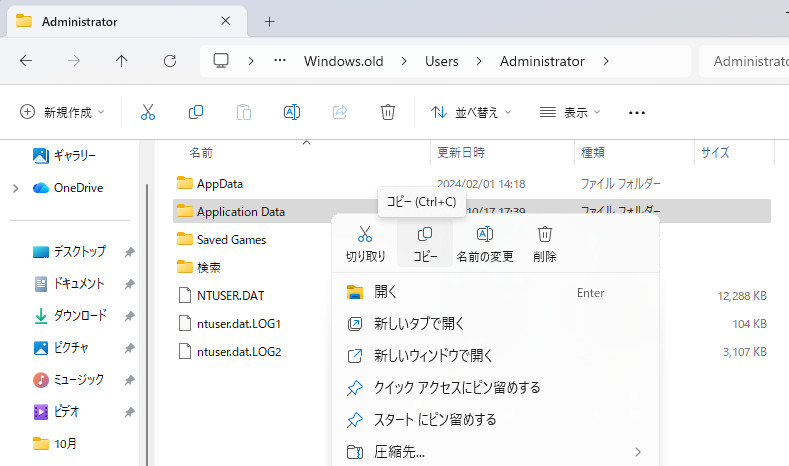Select 新しいウィンドウで開く menu entry
Viewport: 789px width, 466px height.
[x=495, y=356]
